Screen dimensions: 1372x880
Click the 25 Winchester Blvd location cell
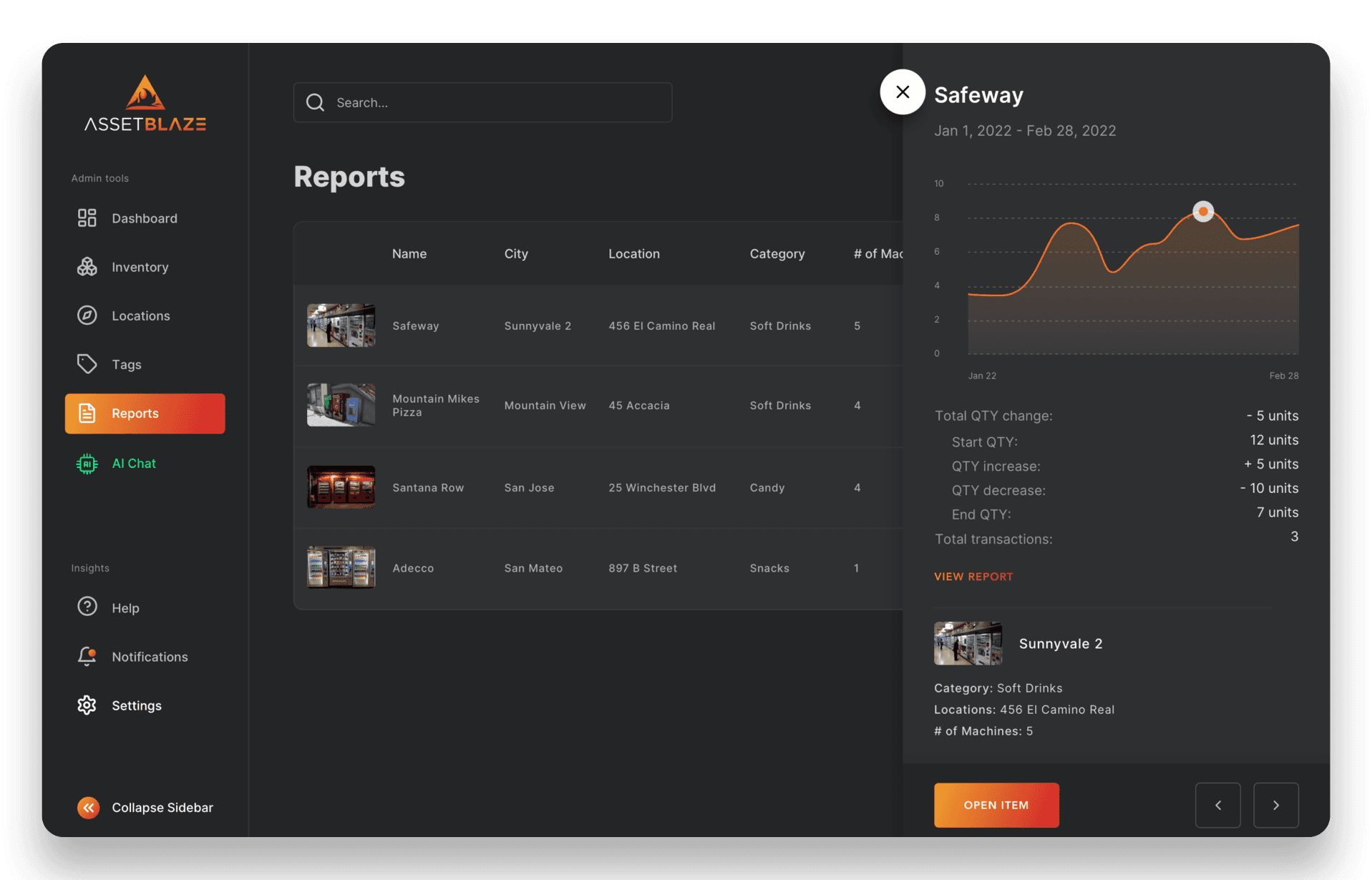(662, 487)
